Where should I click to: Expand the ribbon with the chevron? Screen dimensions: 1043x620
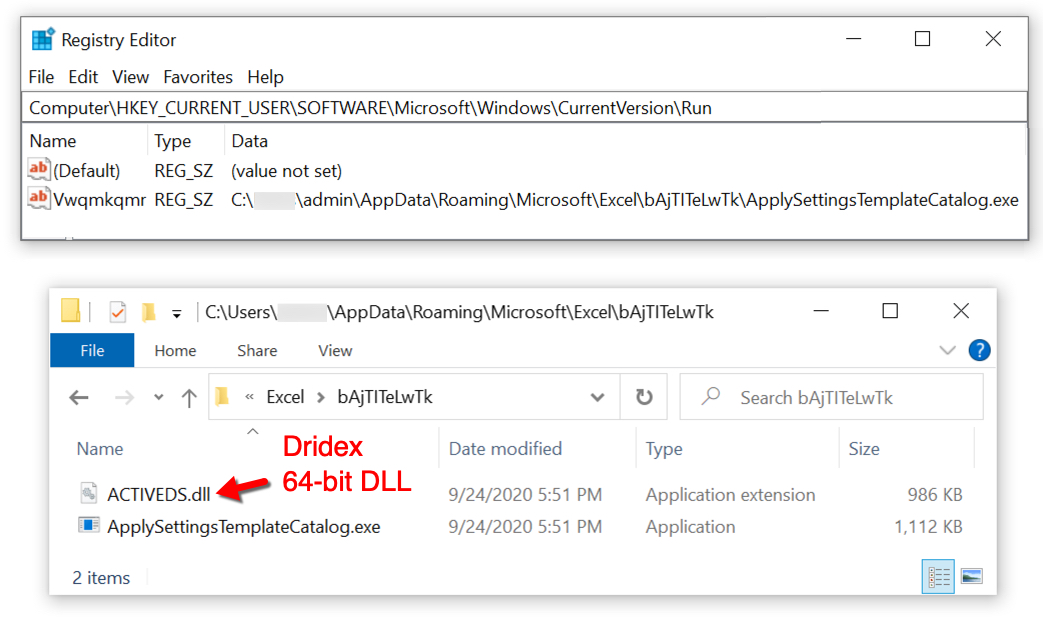[x=947, y=350]
